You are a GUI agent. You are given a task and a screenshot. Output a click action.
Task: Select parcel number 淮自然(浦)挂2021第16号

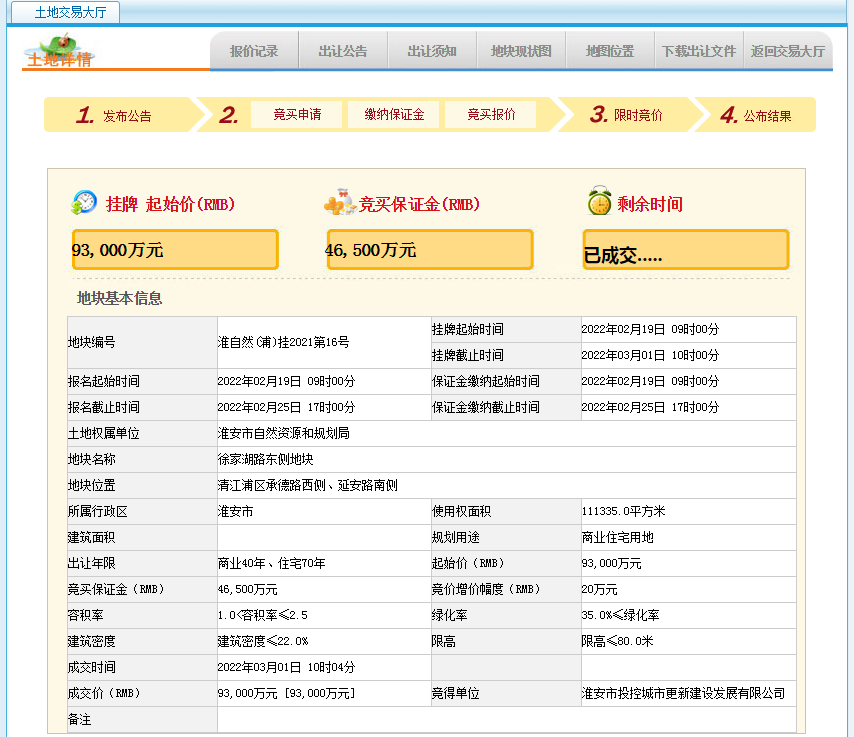pos(283,342)
